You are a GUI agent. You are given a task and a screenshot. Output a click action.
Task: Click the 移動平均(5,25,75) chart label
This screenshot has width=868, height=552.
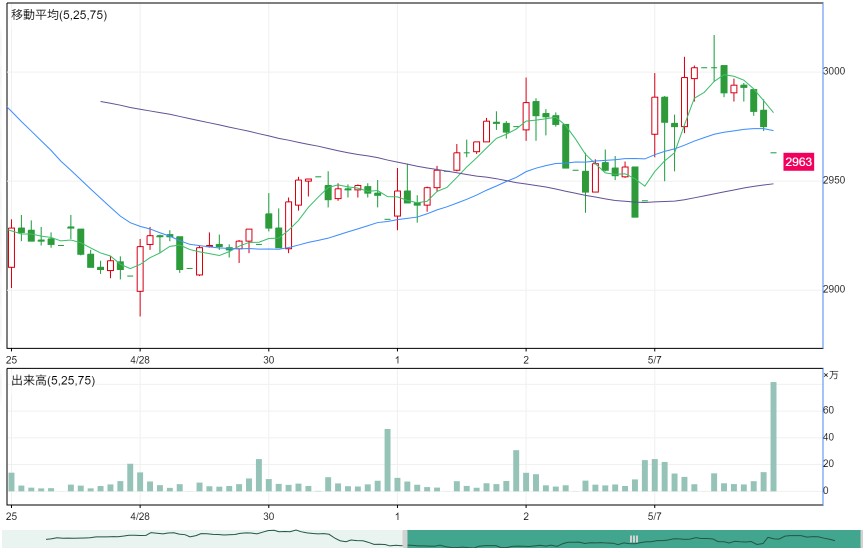[59, 15]
